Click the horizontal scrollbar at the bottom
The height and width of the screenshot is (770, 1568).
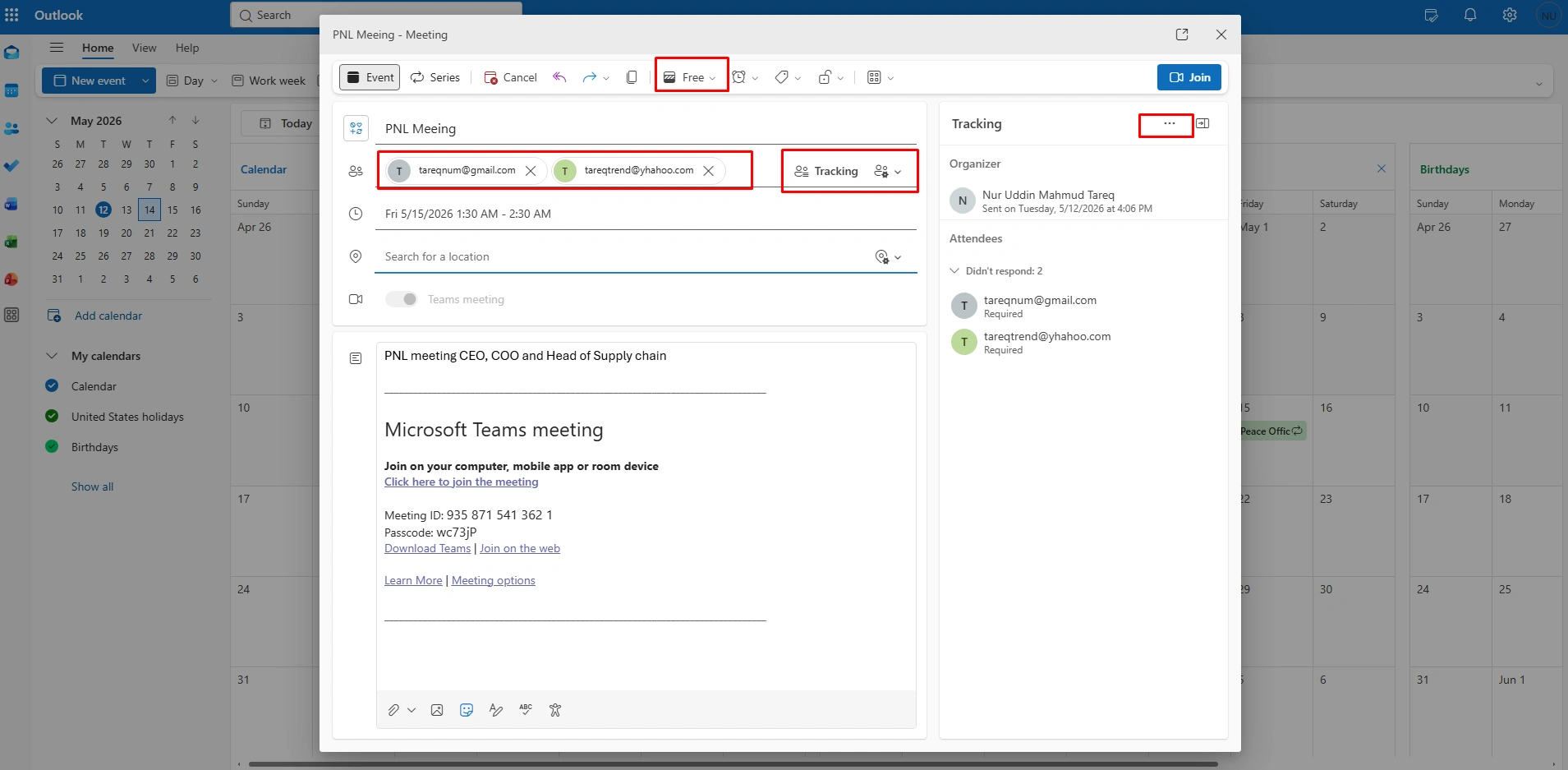(733, 764)
